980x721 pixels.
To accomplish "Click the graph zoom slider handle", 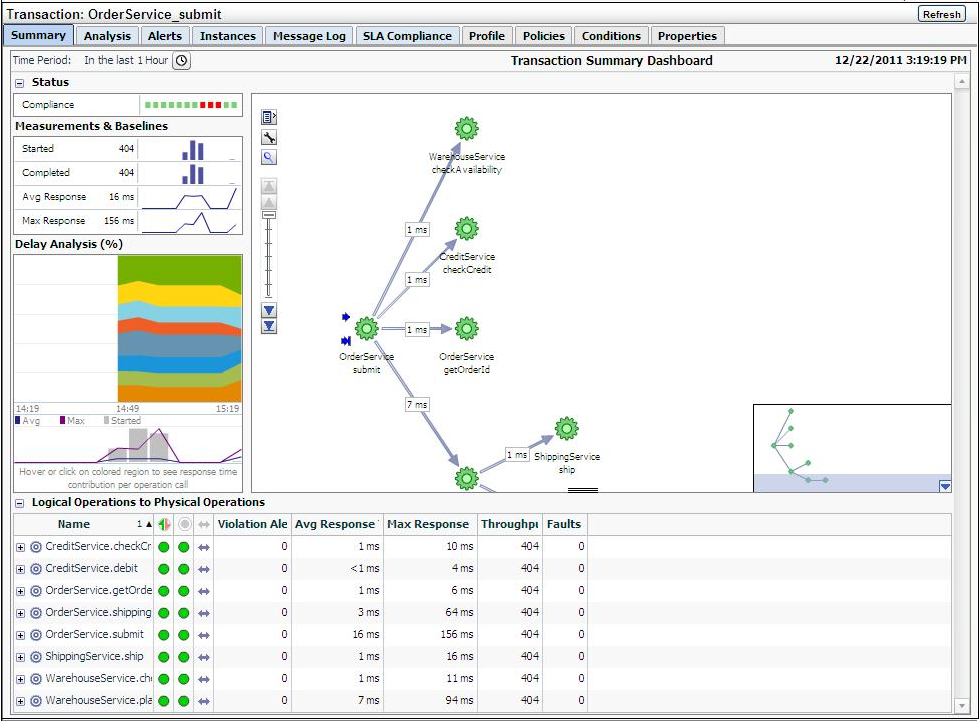I will (269, 216).
